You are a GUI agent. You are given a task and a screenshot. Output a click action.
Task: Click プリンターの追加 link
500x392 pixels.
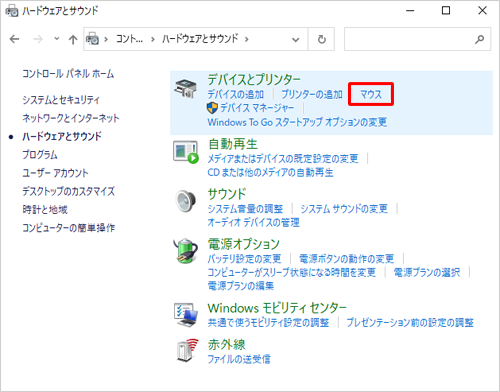click(x=312, y=95)
